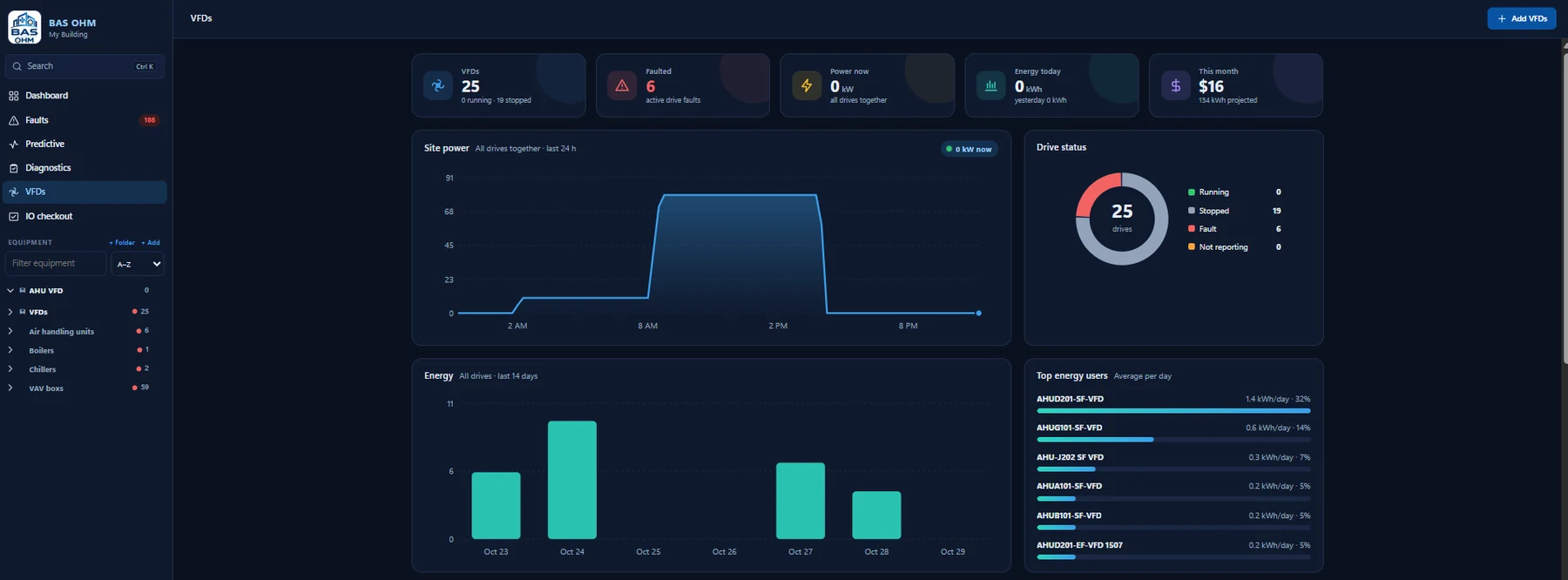Click the AHUD201-SF-VFD usage bar
The image size is (1568, 580).
(x=1173, y=411)
